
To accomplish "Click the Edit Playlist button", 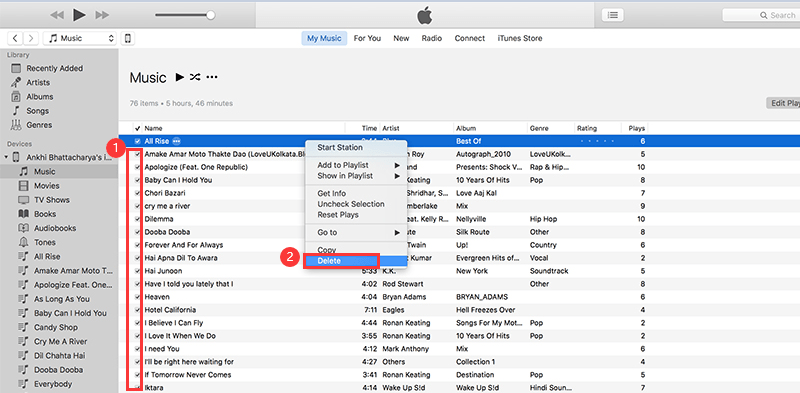I will [783, 103].
